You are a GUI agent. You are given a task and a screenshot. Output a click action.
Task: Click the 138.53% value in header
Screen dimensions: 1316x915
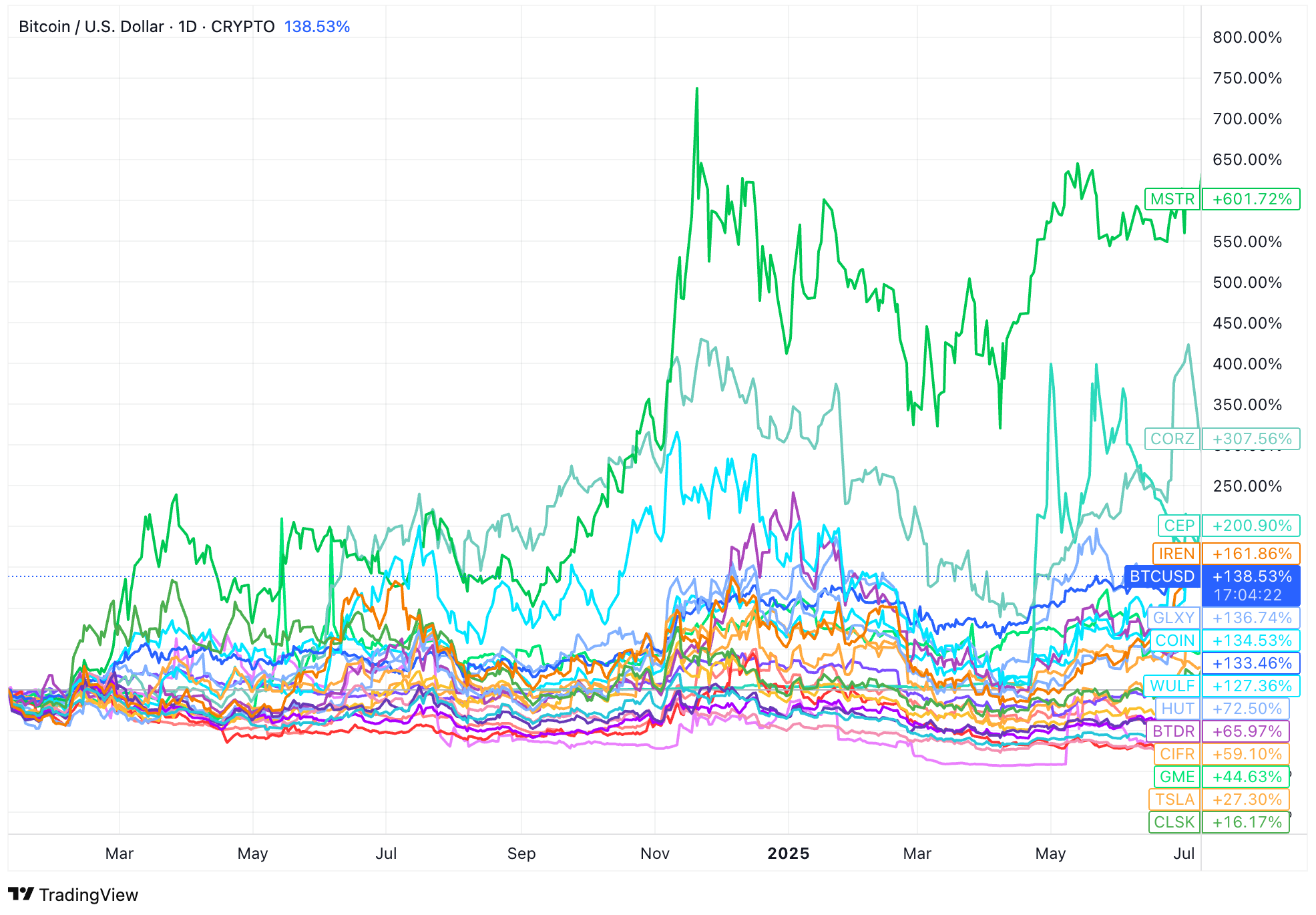(x=316, y=27)
